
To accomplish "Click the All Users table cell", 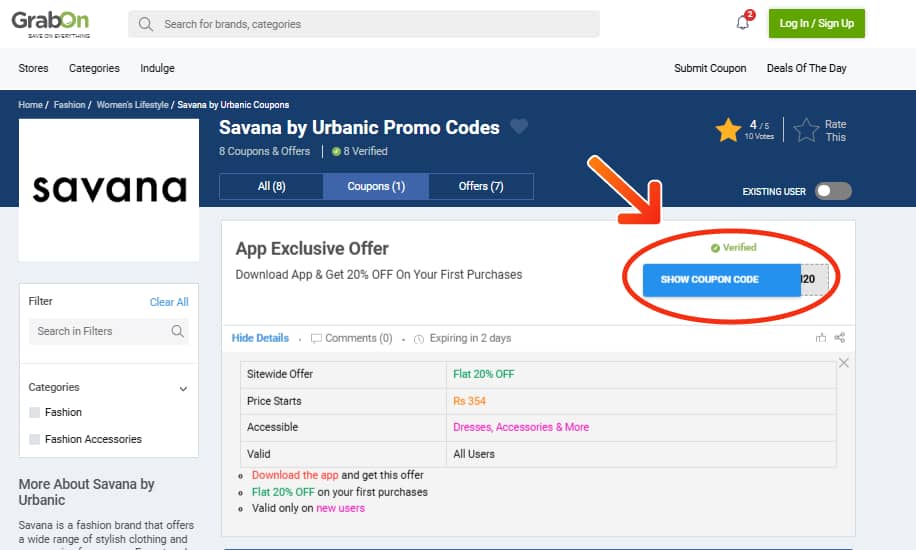I will 474,454.
